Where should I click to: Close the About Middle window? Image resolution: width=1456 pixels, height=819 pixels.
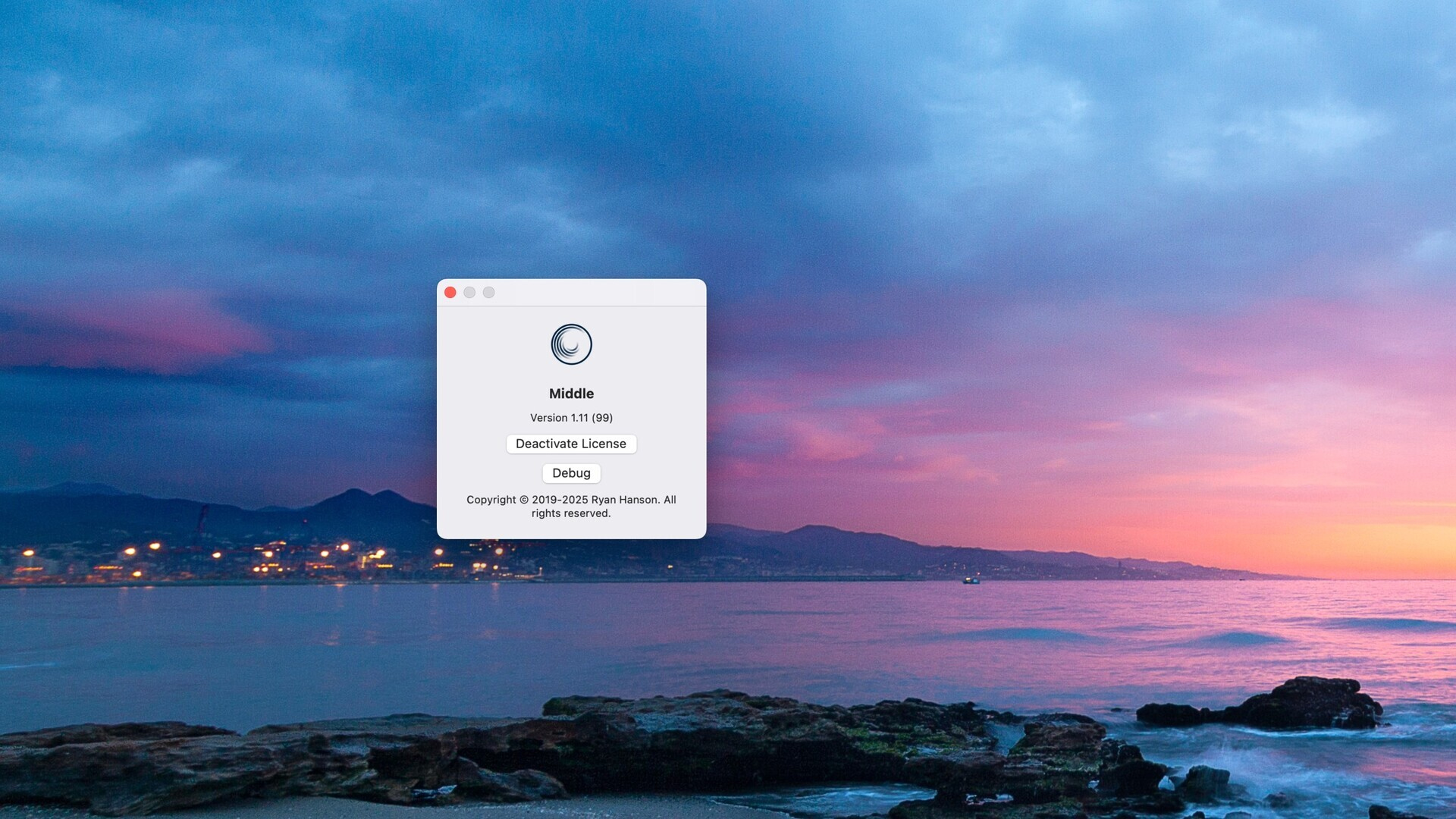point(450,293)
